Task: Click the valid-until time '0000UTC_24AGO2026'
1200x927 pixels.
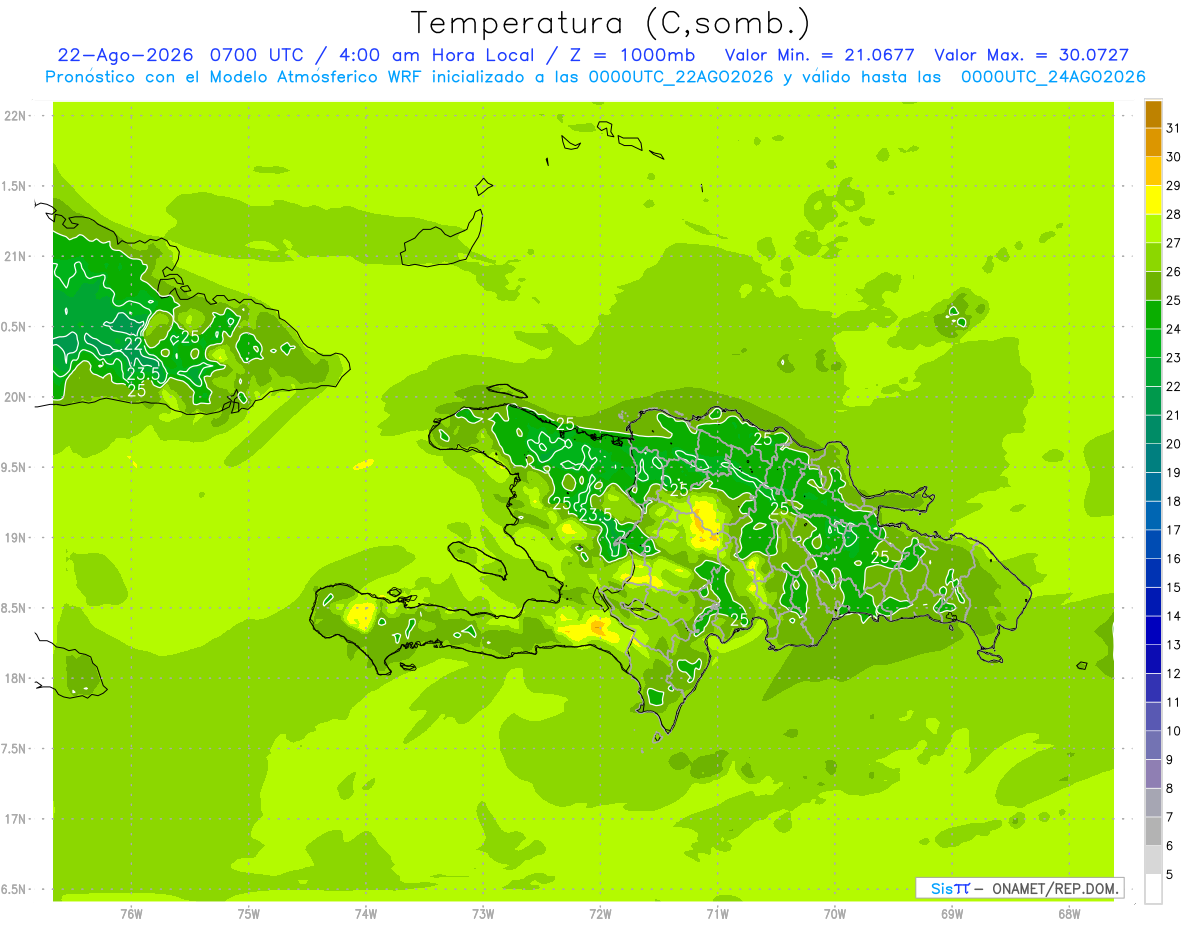Action: [x=1052, y=77]
